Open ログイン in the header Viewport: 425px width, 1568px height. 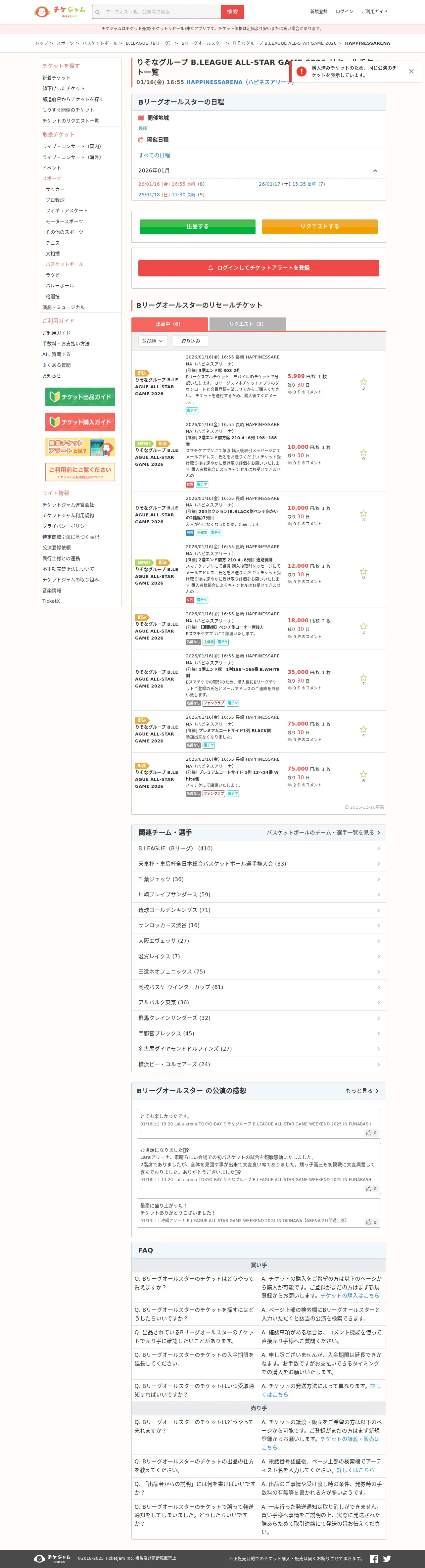pyautogui.click(x=344, y=12)
